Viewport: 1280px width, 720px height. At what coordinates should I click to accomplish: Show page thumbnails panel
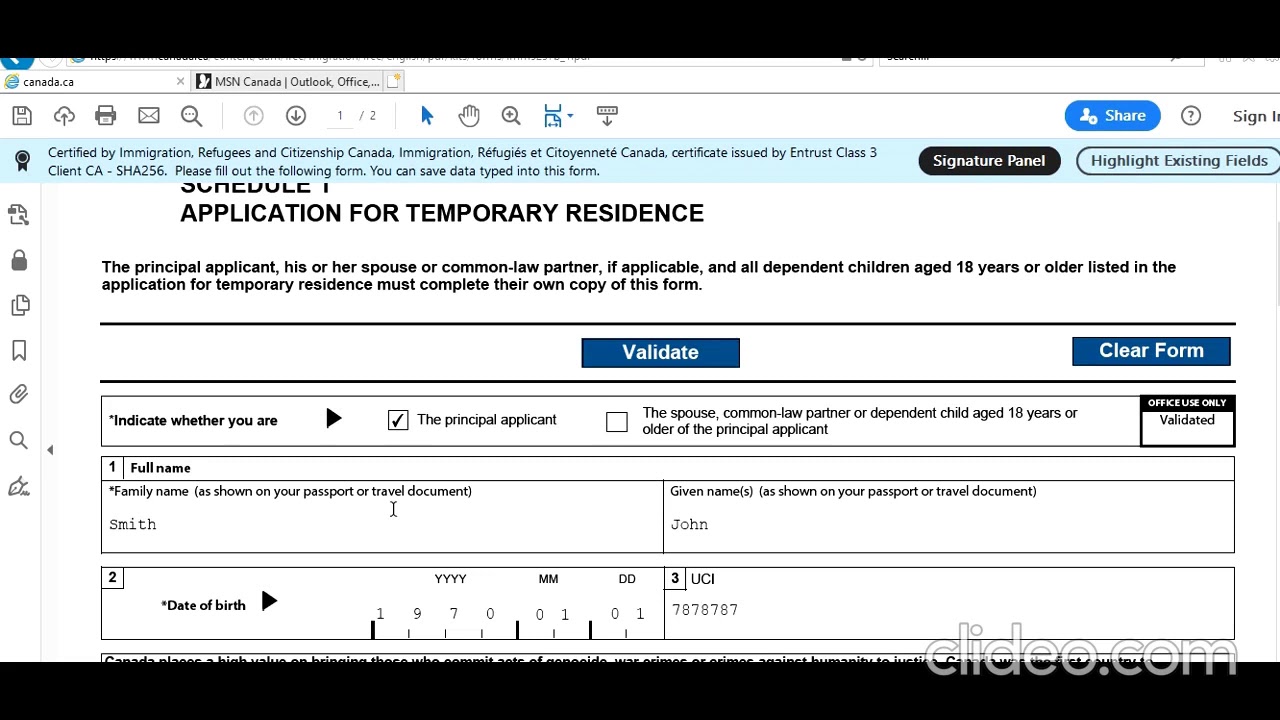click(x=19, y=305)
